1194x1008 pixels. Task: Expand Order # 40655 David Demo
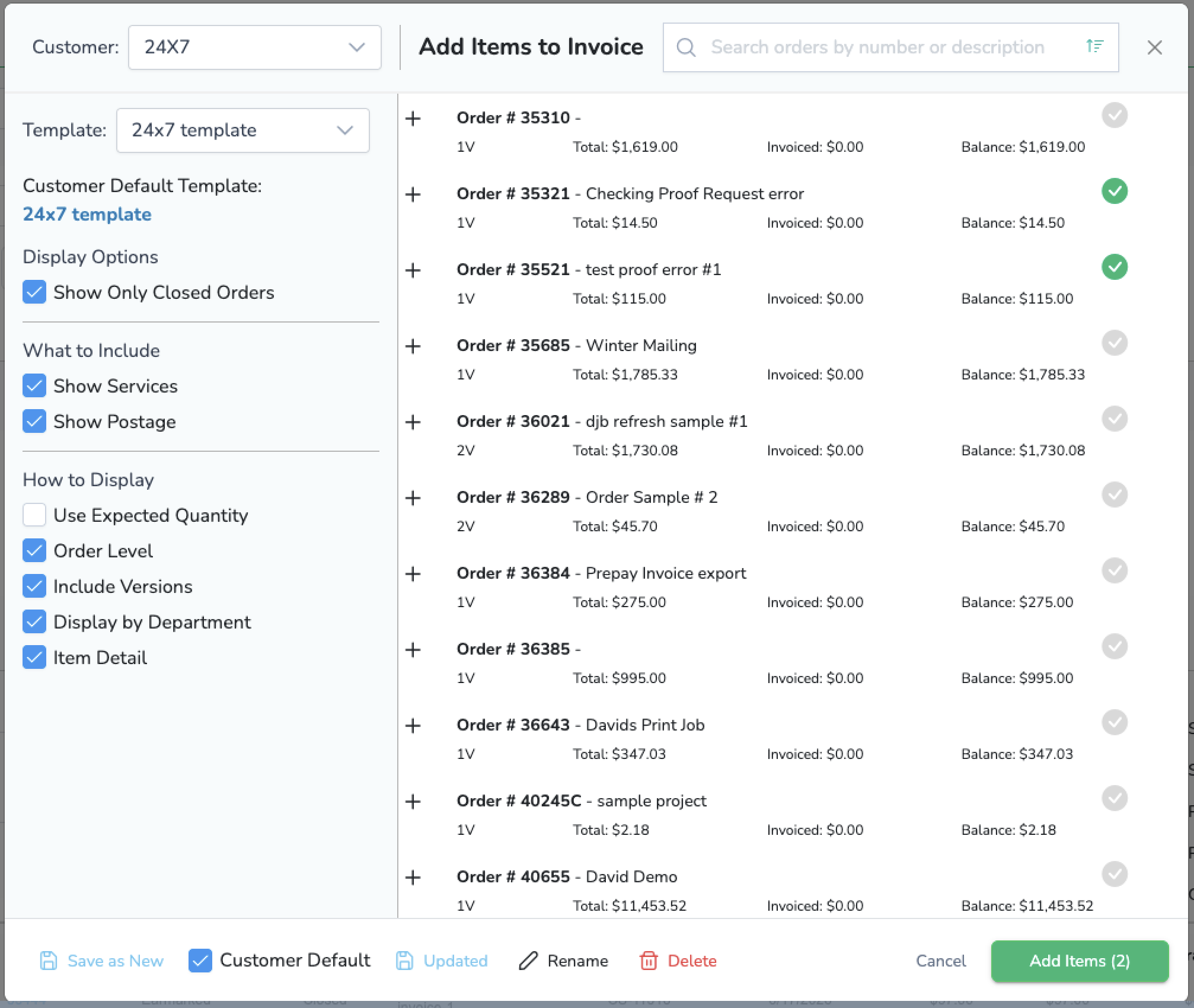[413, 878]
